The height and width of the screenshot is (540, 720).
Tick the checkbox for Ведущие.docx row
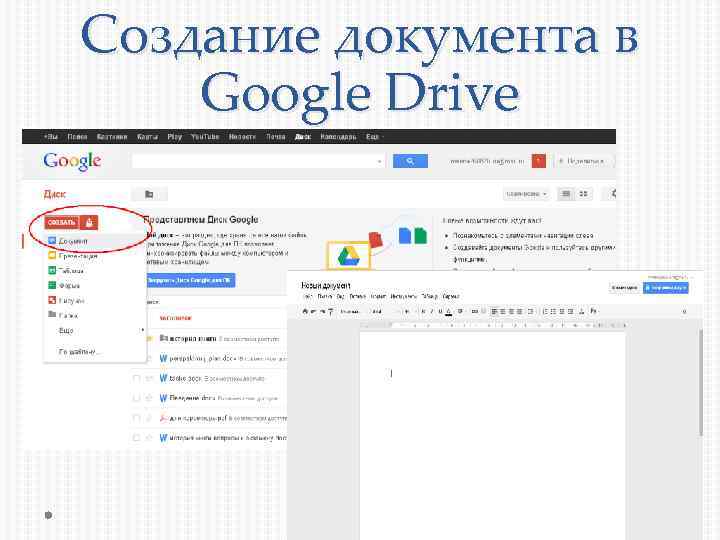tap(136, 399)
